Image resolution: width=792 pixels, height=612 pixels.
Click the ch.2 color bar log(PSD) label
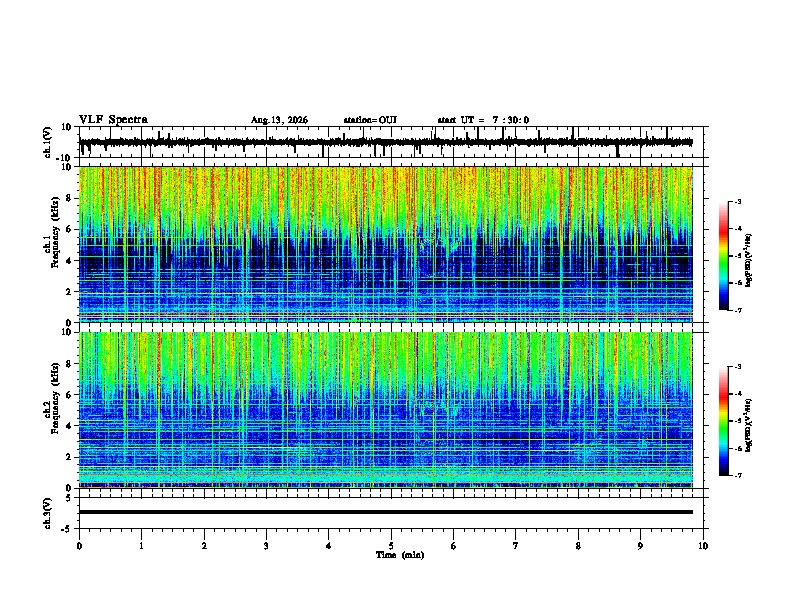[748, 426]
